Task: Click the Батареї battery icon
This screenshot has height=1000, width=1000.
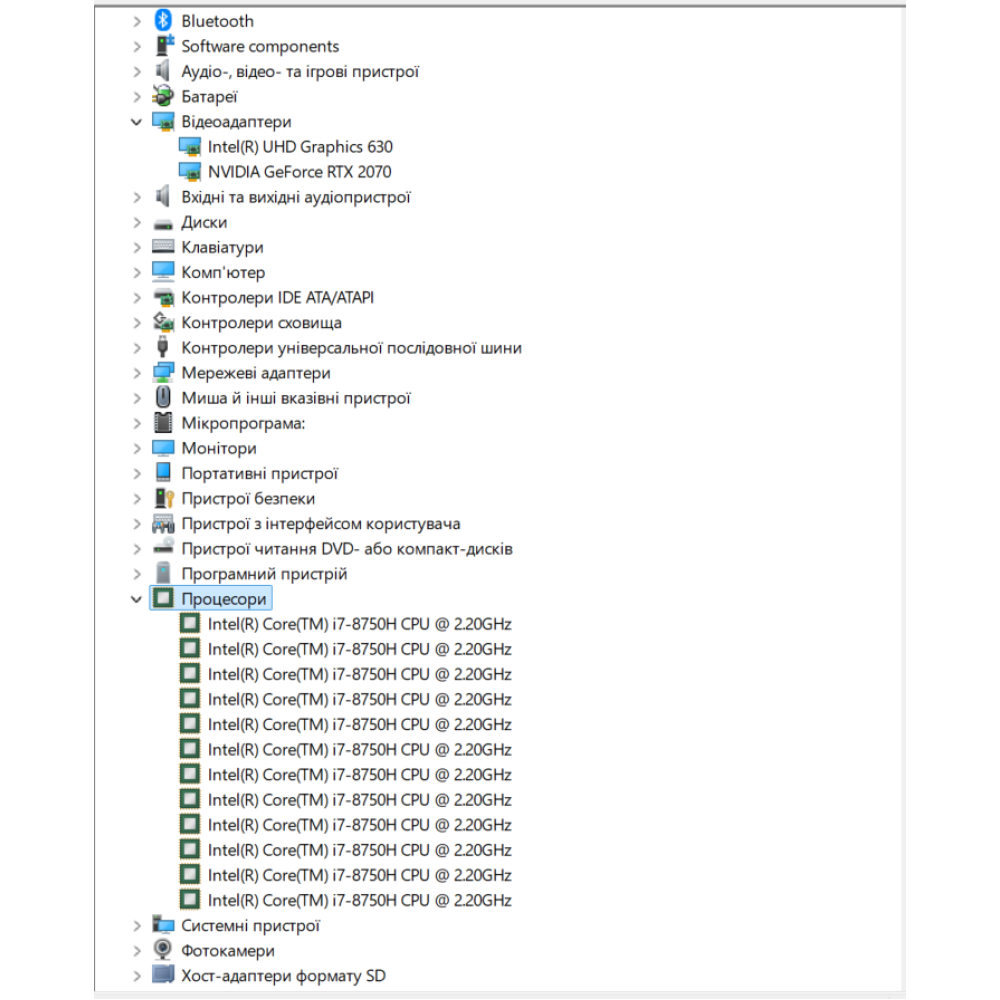Action: (x=163, y=97)
